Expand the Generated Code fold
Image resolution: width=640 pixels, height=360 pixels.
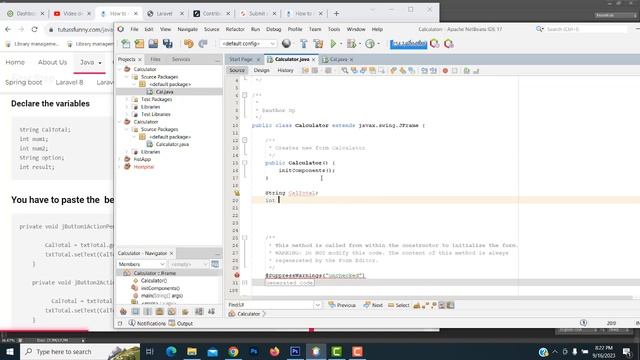pyautogui.click(x=245, y=282)
